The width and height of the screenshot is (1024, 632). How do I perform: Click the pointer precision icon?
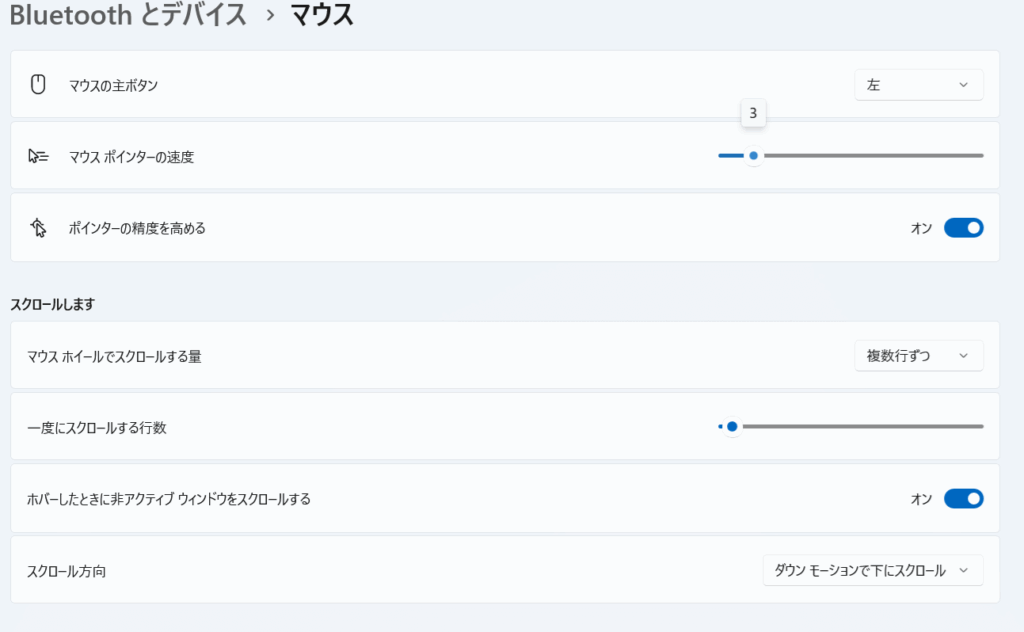point(39,228)
